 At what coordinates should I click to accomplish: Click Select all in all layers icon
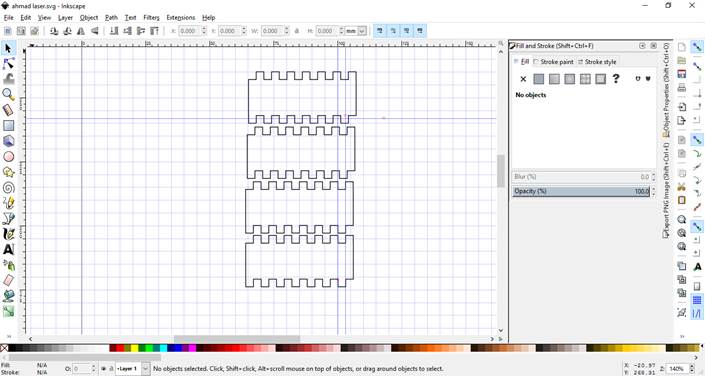[x=21, y=31]
